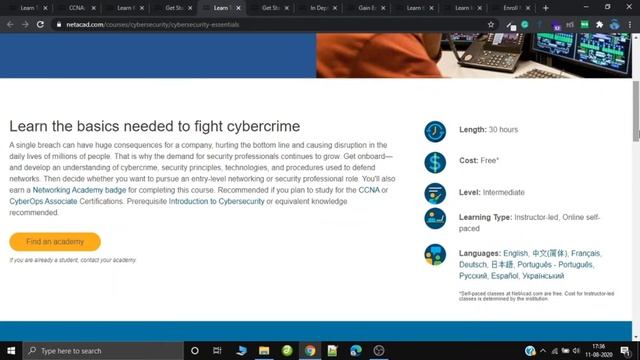Select Українська language link
The image size is (640, 360).
point(543,276)
